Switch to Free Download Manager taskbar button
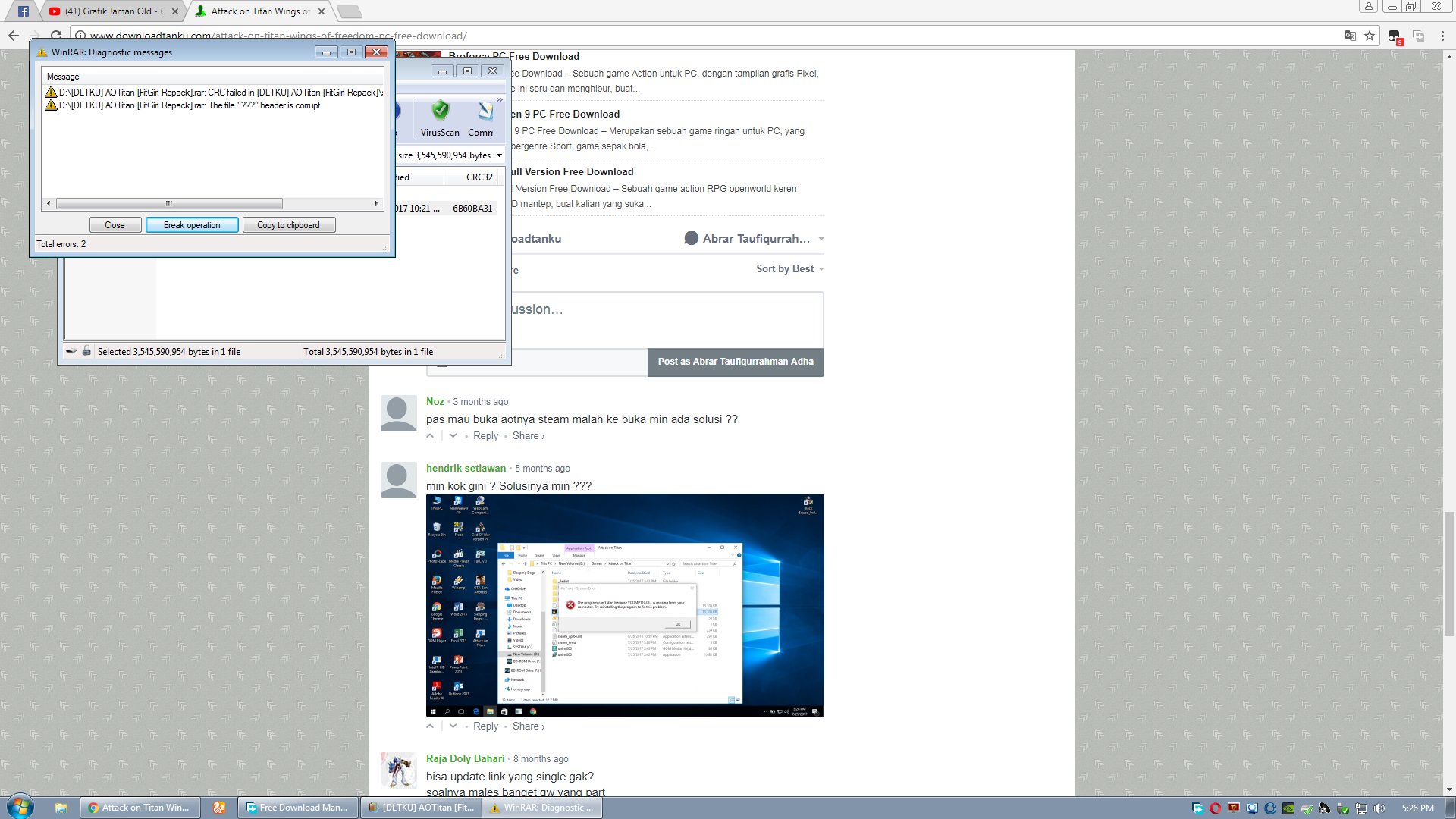This screenshot has width=1456, height=819. click(298, 808)
